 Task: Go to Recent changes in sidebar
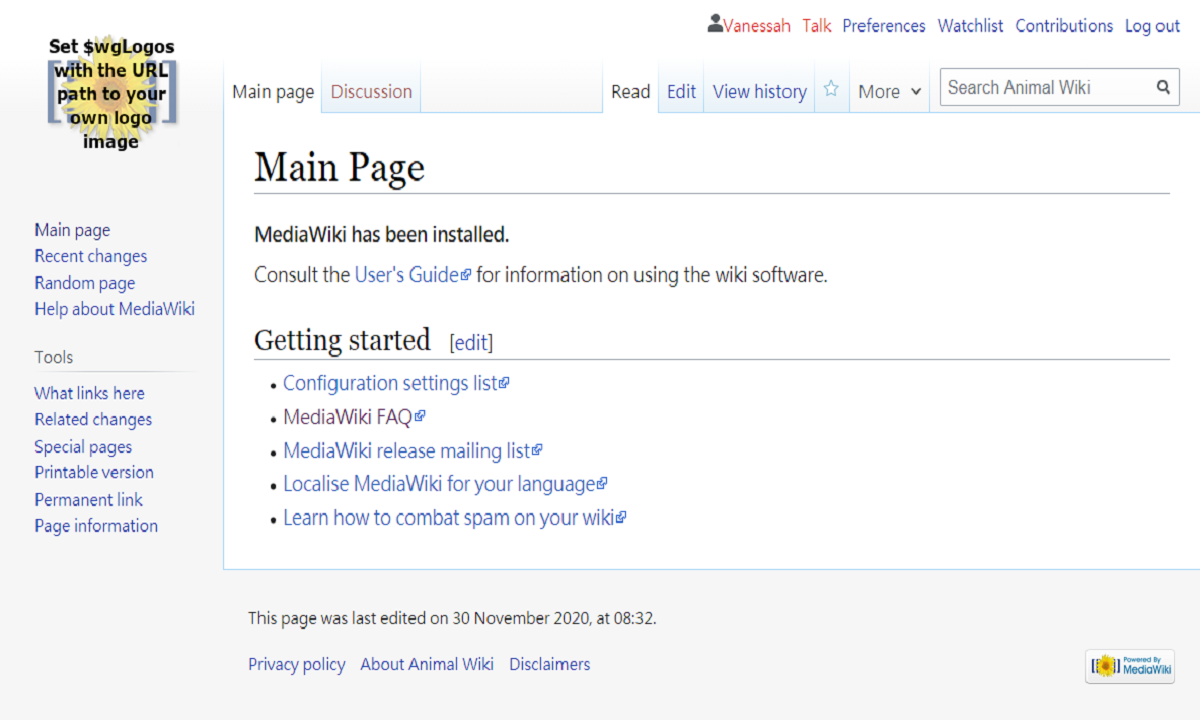[x=90, y=256]
